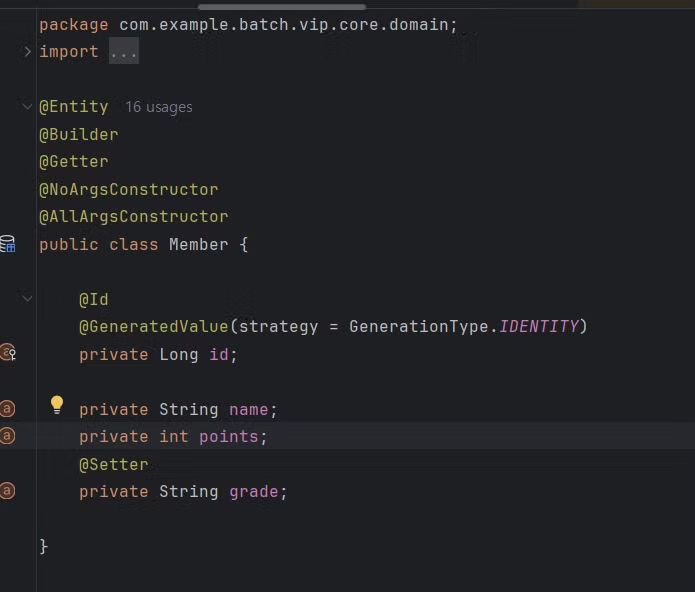Collapse the @Id field fold arrow
695x592 pixels.
click(27, 299)
